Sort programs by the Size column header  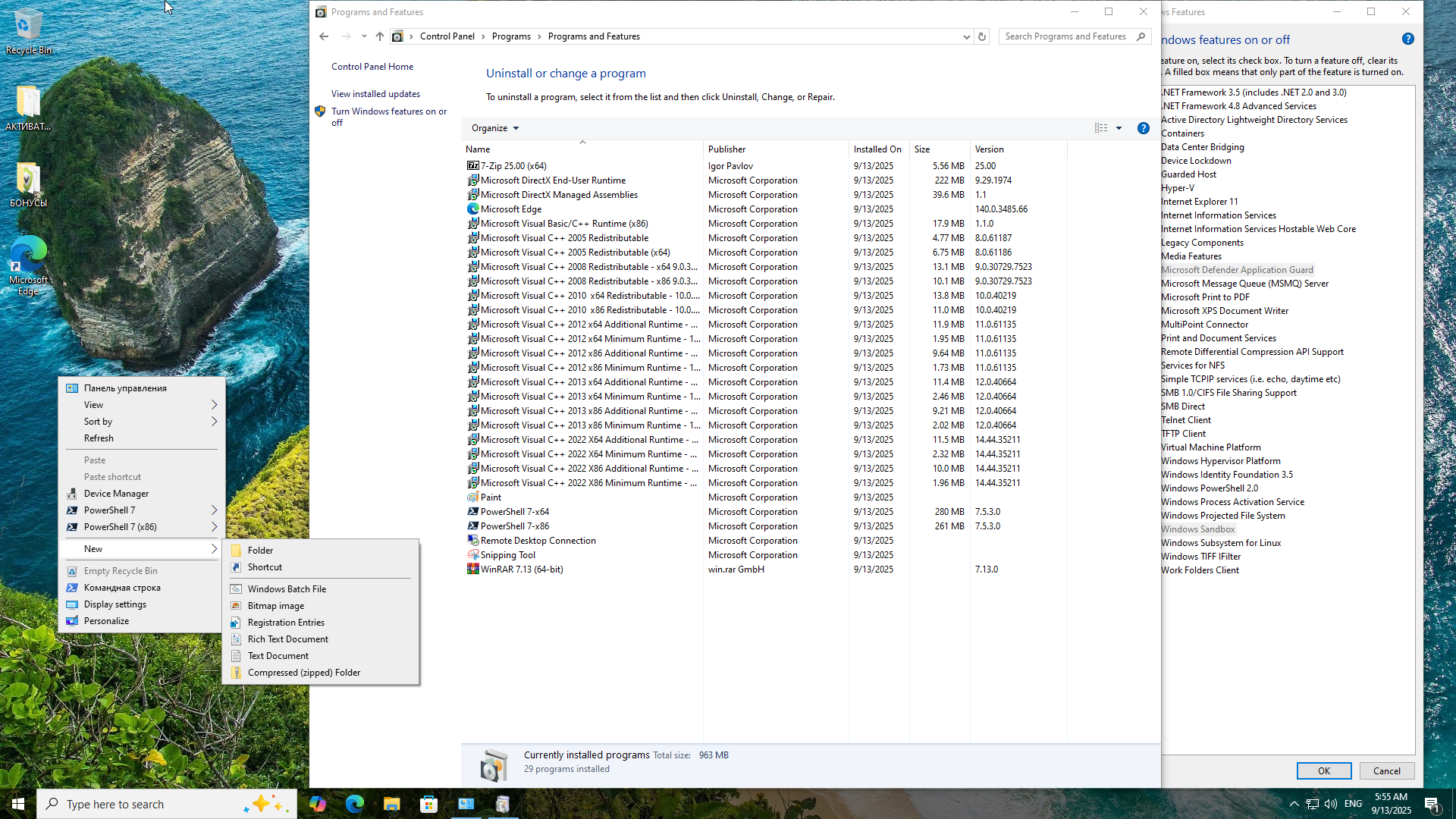(940, 149)
